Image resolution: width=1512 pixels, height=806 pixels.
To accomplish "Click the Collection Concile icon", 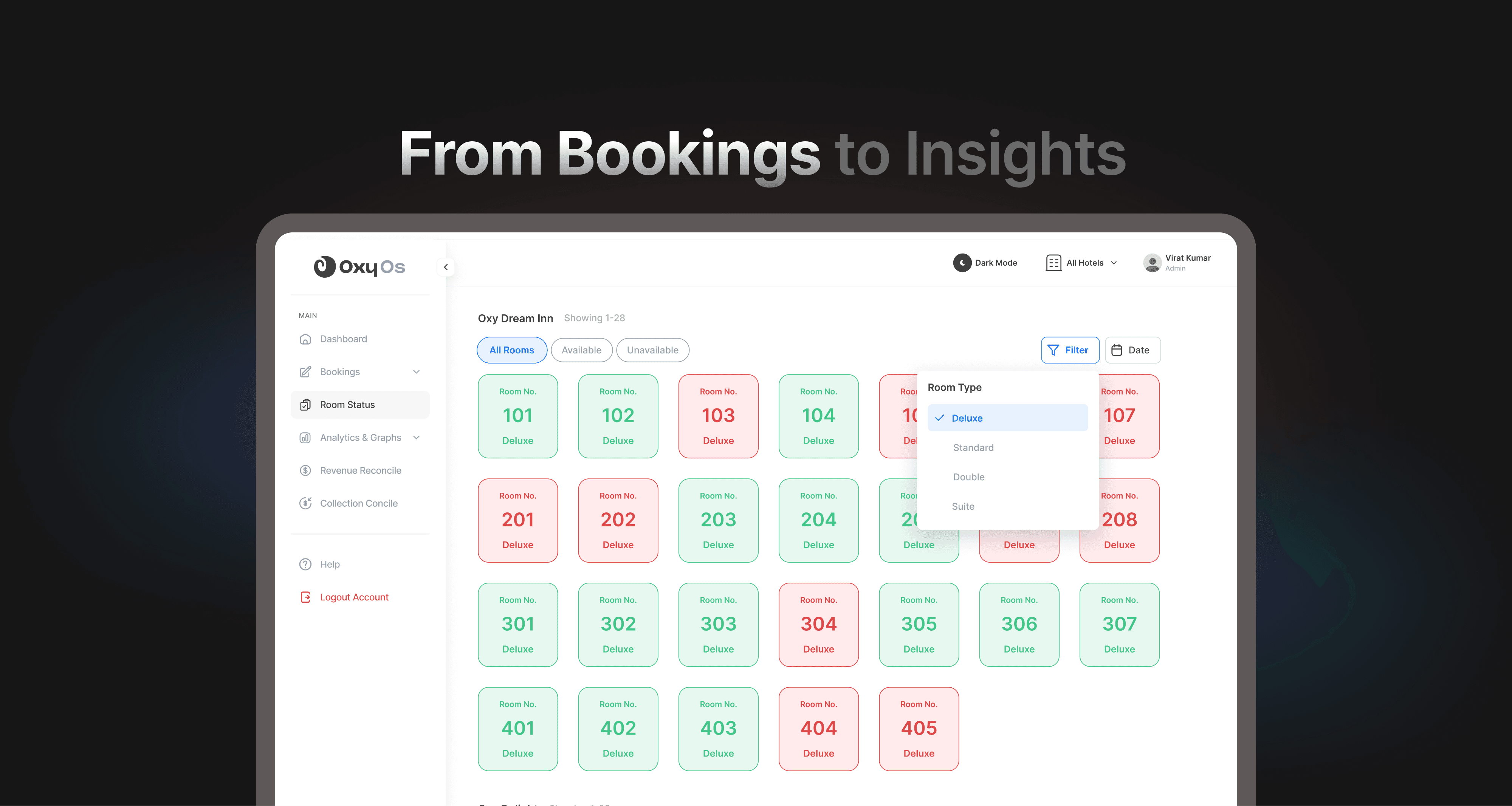I will click(305, 503).
